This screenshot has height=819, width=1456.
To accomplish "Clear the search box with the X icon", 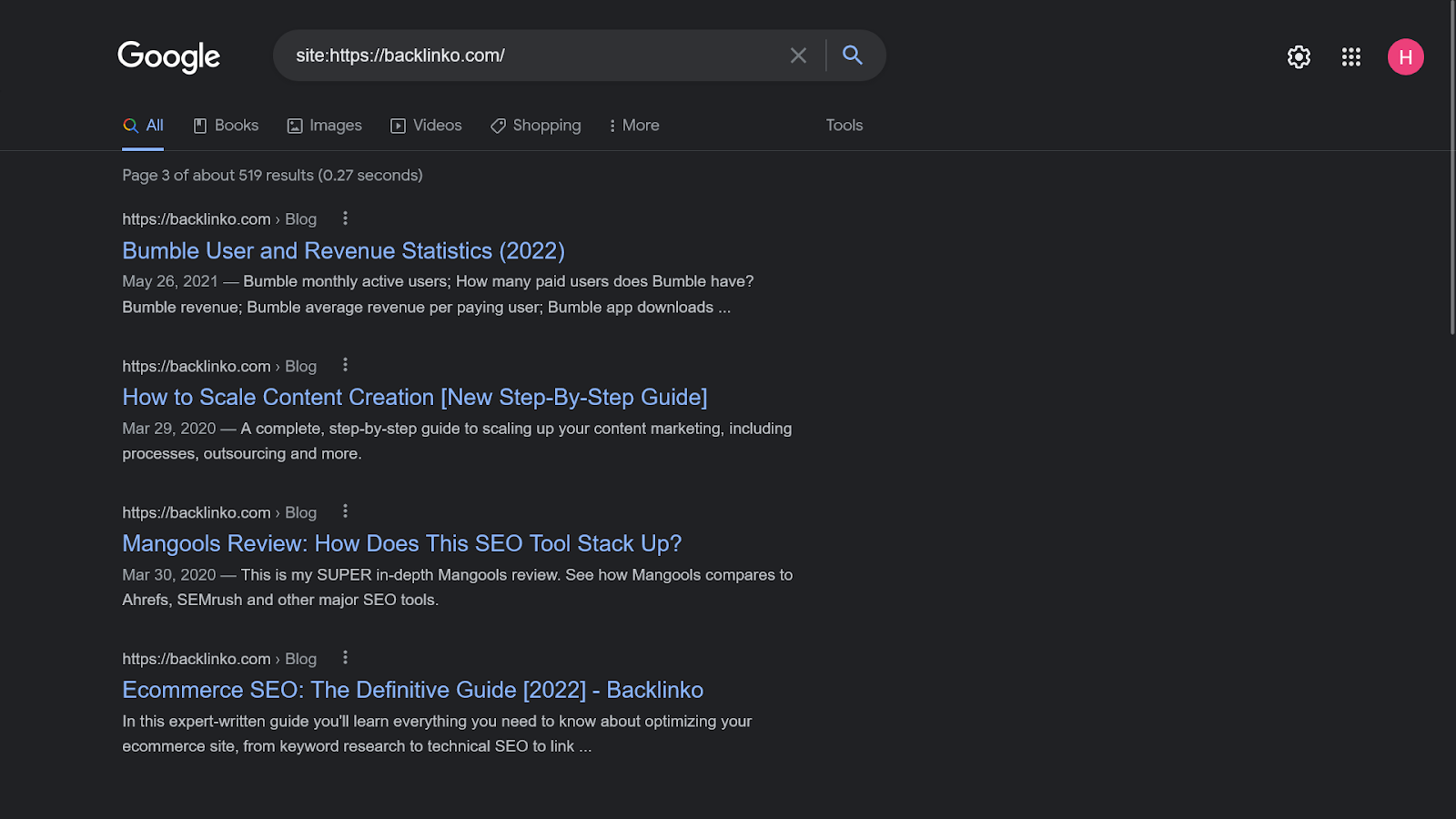I will (798, 56).
